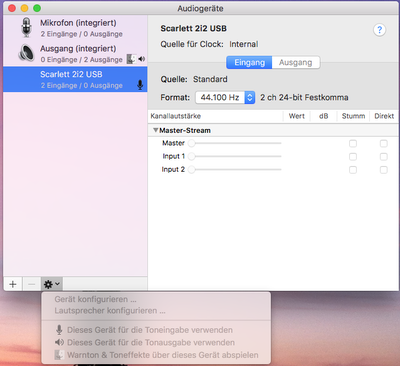Click the dB column header
Screen dimensions: 400x366
323,116
